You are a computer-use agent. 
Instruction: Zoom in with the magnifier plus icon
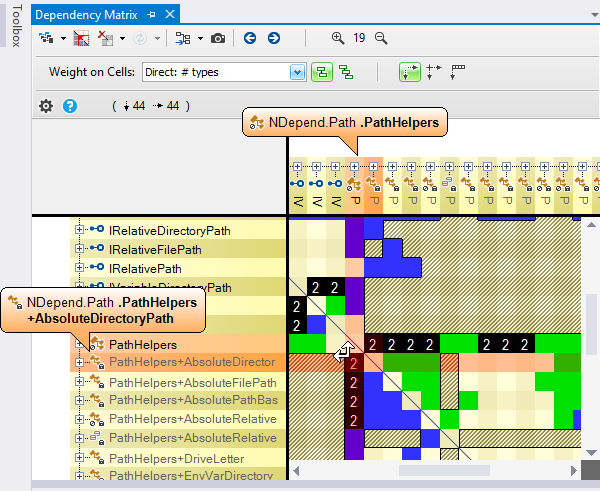[x=338, y=38]
